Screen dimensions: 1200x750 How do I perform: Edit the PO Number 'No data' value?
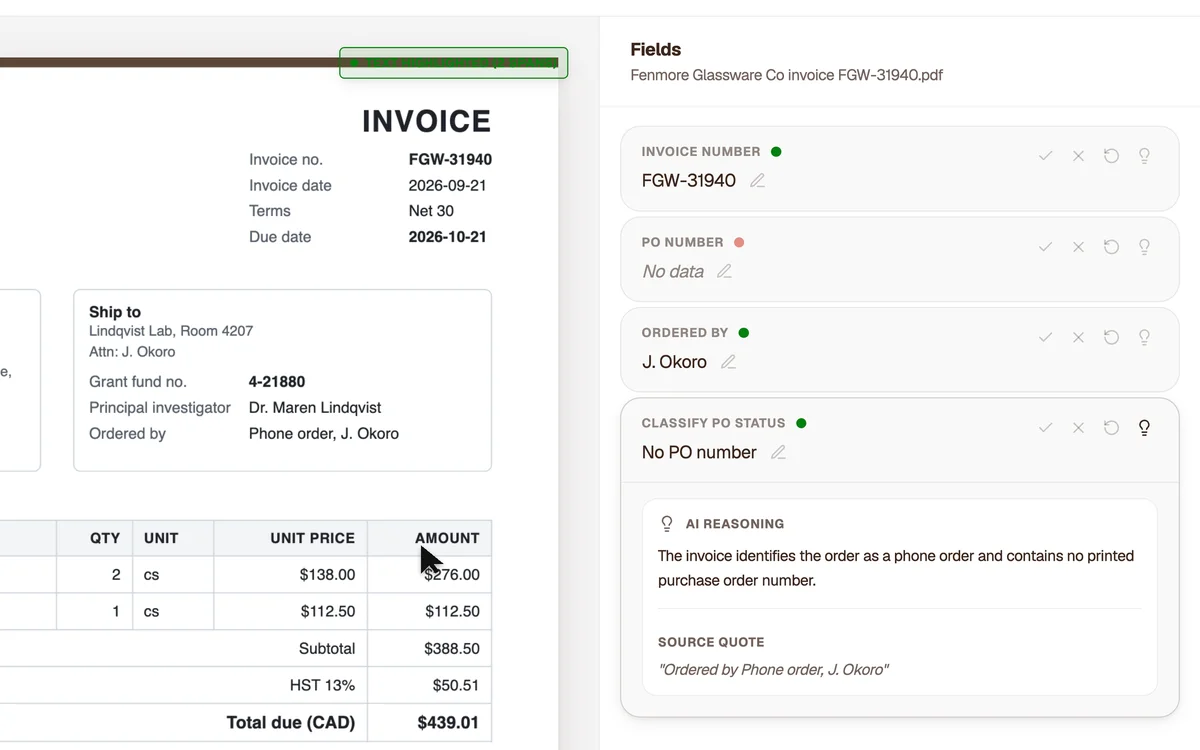pyautogui.click(x=725, y=272)
